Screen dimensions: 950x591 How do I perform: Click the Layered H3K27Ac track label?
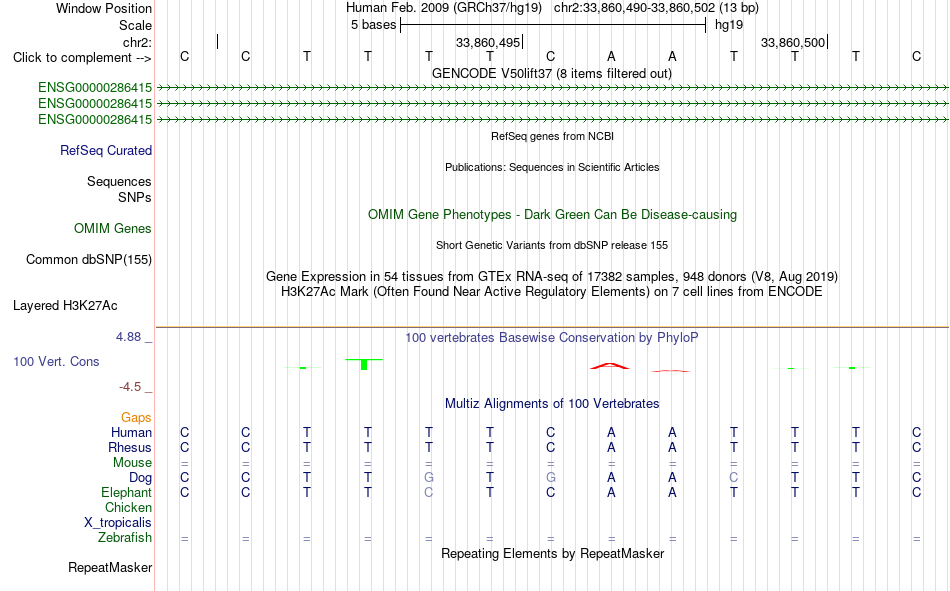pos(65,306)
